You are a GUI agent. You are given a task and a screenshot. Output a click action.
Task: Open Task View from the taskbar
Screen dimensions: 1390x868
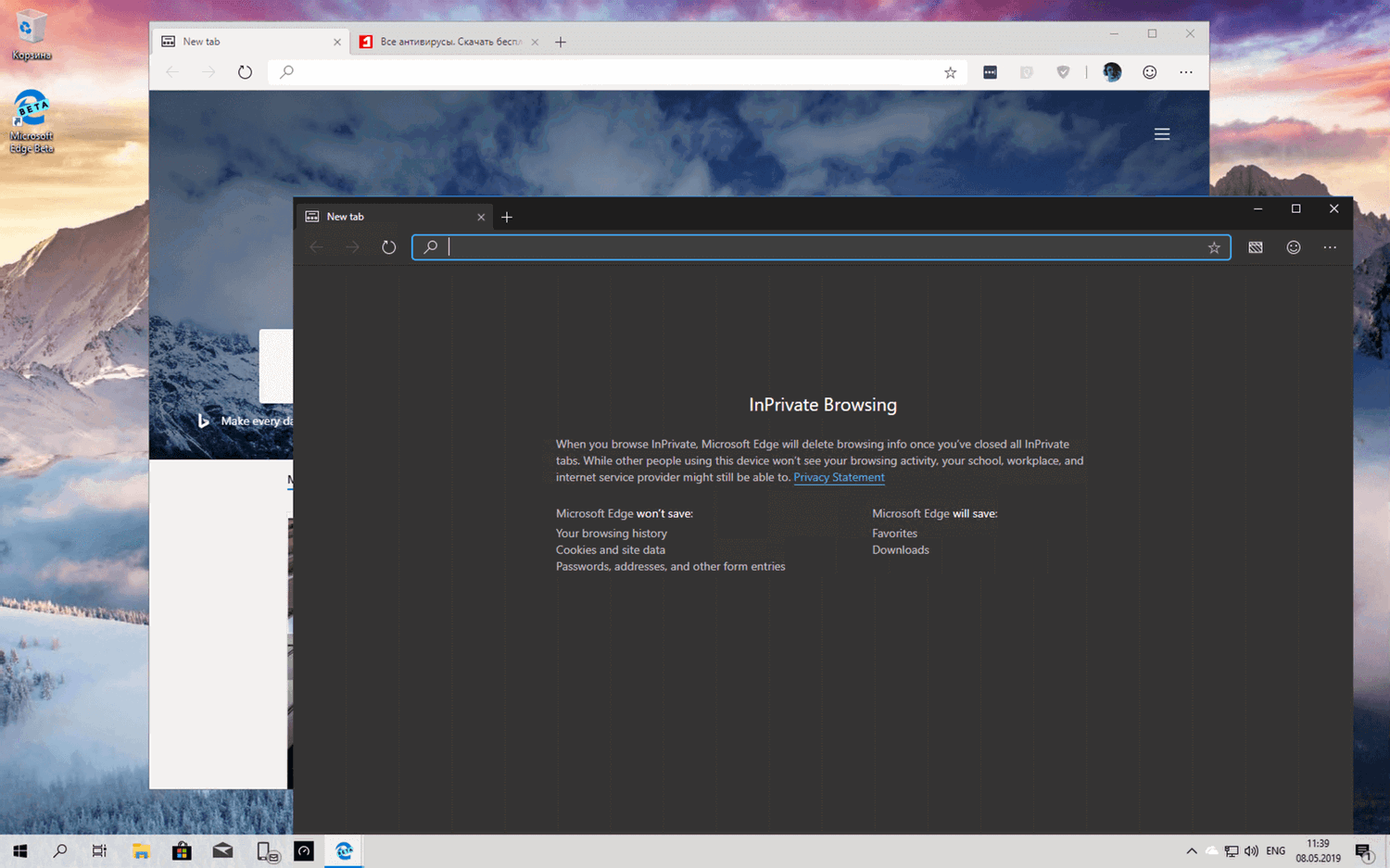[99, 851]
